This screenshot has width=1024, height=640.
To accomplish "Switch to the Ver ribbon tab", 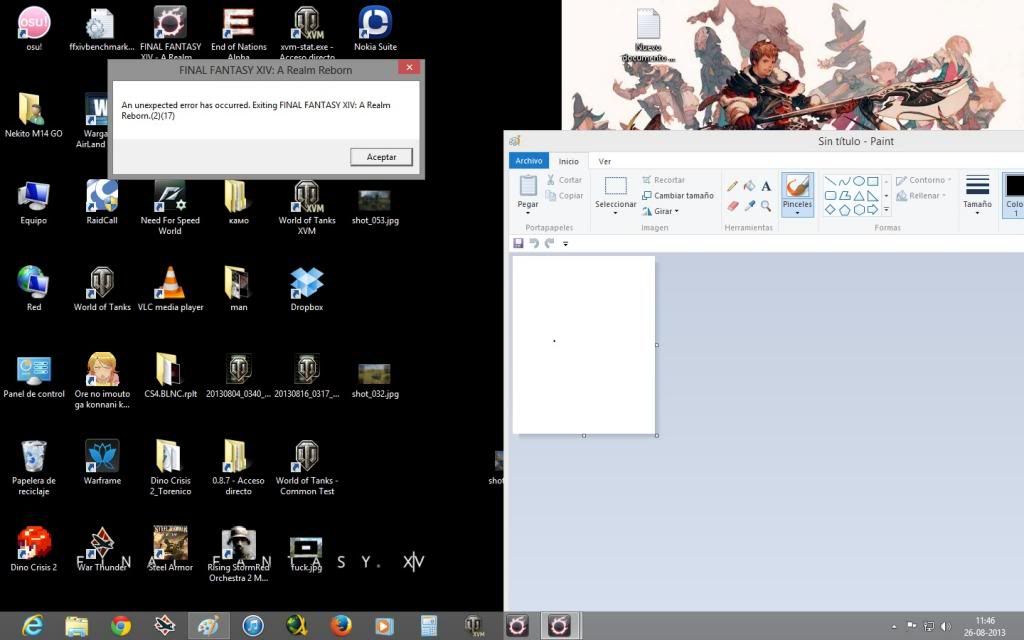I will (x=605, y=161).
